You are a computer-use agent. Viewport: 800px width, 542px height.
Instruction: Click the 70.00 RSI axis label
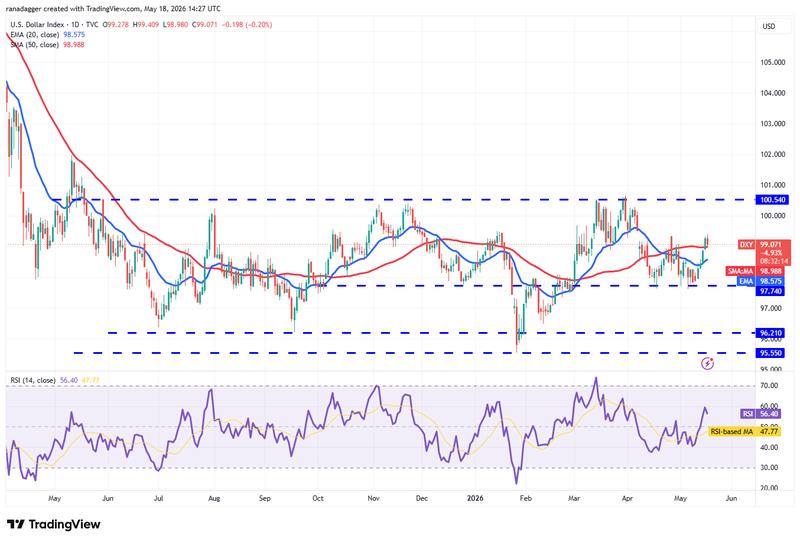(x=769, y=386)
